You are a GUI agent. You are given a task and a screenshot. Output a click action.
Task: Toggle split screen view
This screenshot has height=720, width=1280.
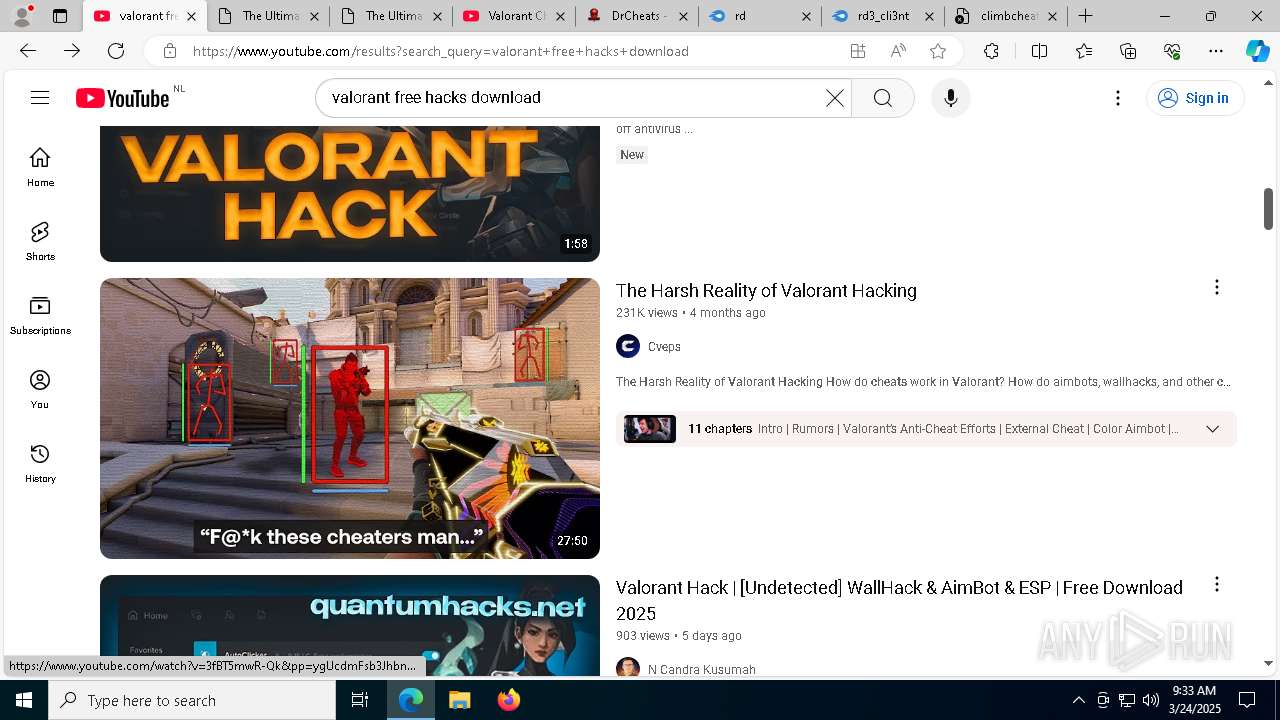[1039, 51]
